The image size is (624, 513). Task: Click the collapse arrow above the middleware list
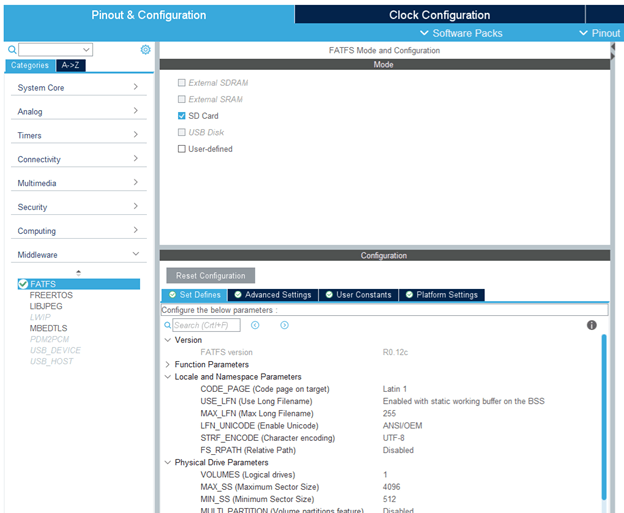tap(79, 273)
